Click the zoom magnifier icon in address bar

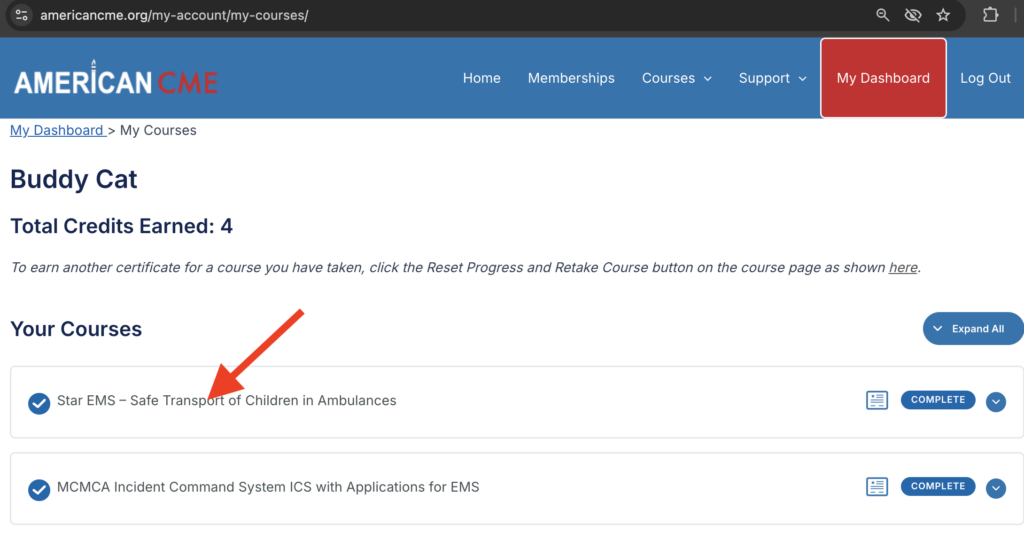click(x=882, y=15)
